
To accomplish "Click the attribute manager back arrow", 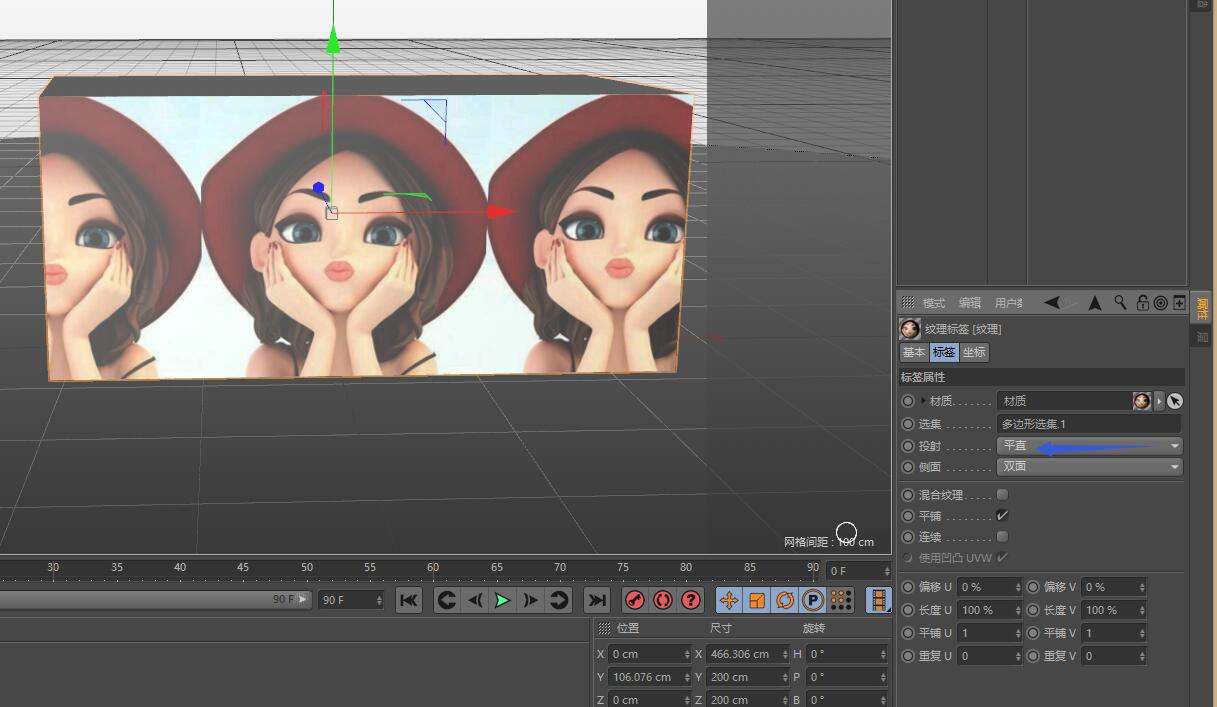I will [x=1052, y=302].
